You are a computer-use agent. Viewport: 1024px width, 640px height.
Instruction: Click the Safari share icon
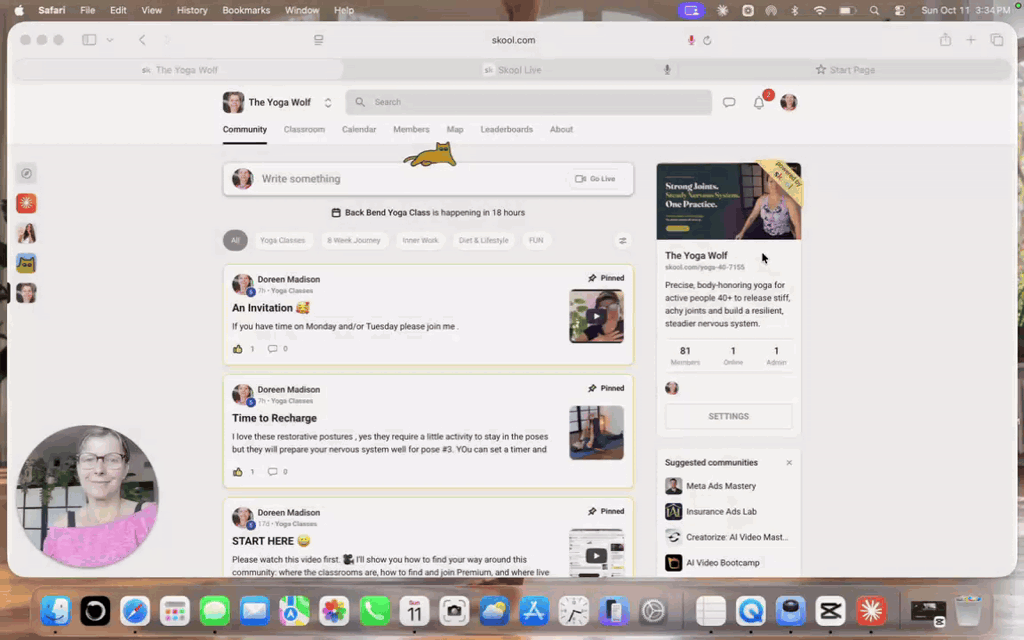pos(945,40)
